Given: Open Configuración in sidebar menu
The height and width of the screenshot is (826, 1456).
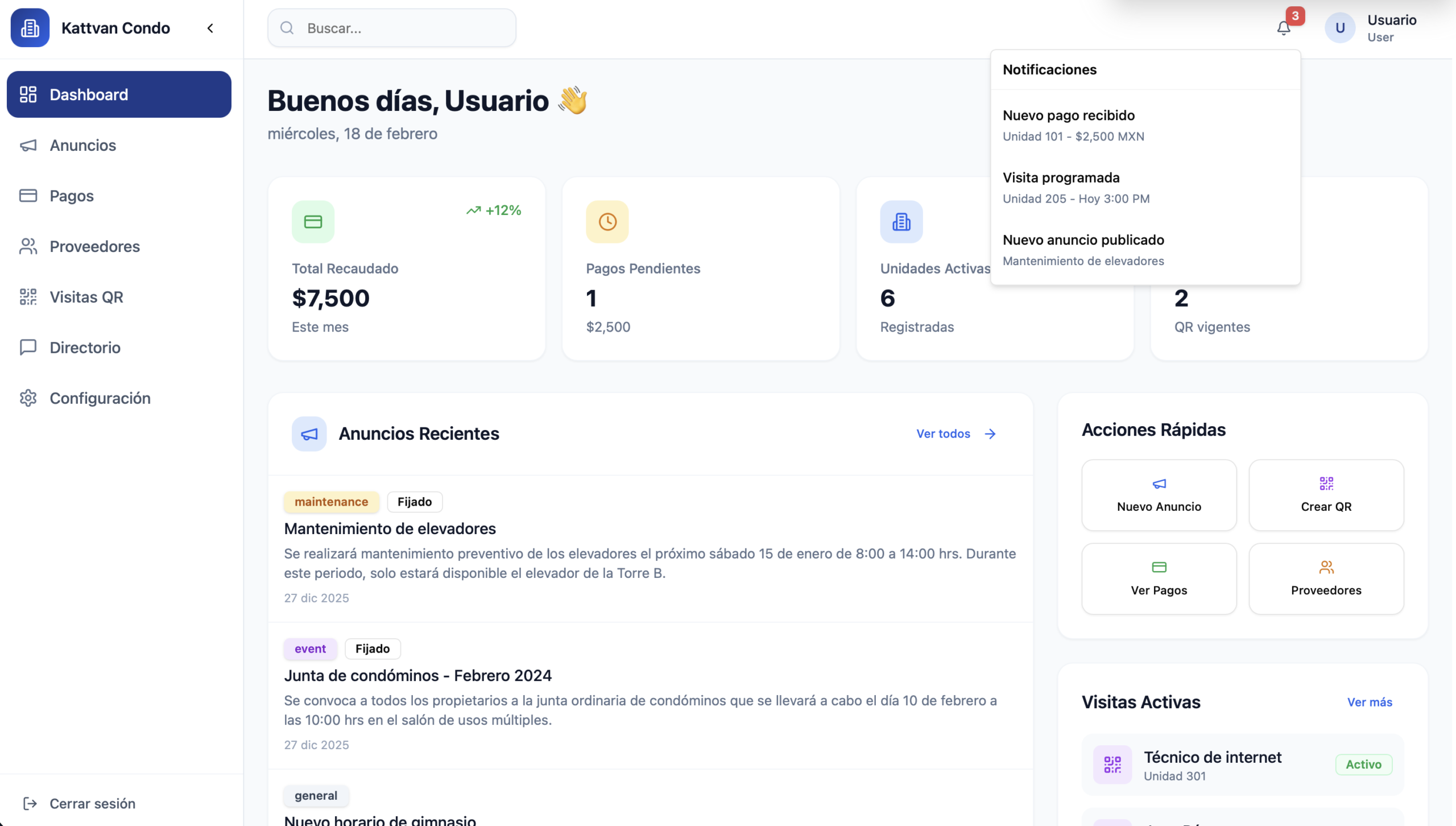Looking at the screenshot, I should point(100,398).
